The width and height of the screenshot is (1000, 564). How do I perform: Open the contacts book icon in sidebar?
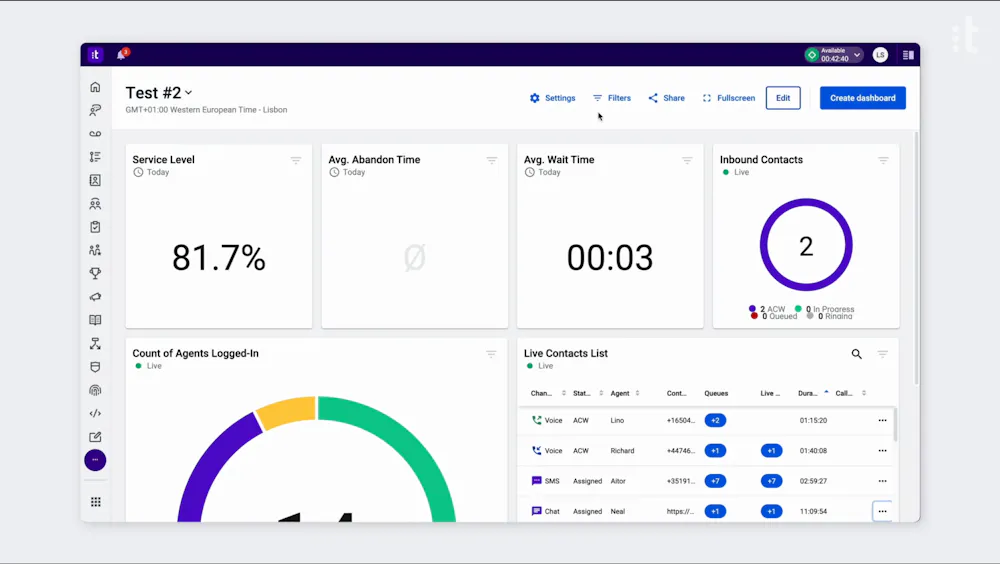[95, 181]
